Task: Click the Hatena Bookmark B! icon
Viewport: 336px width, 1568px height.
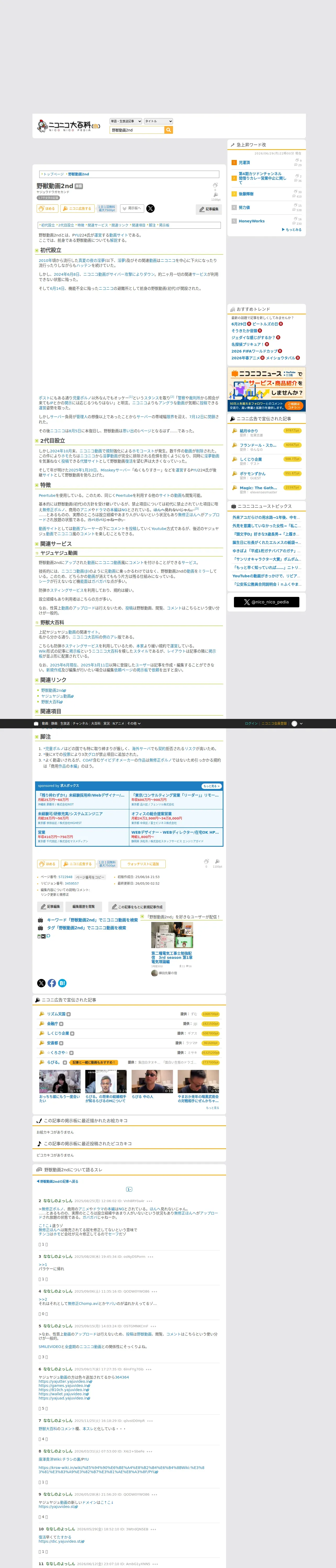Action: 62,983
